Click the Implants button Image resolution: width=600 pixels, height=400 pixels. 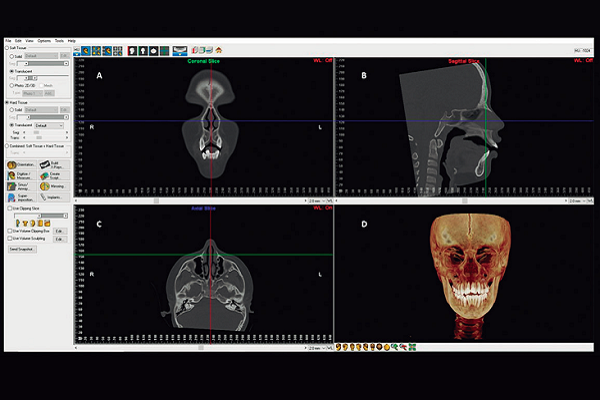(x=54, y=198)
